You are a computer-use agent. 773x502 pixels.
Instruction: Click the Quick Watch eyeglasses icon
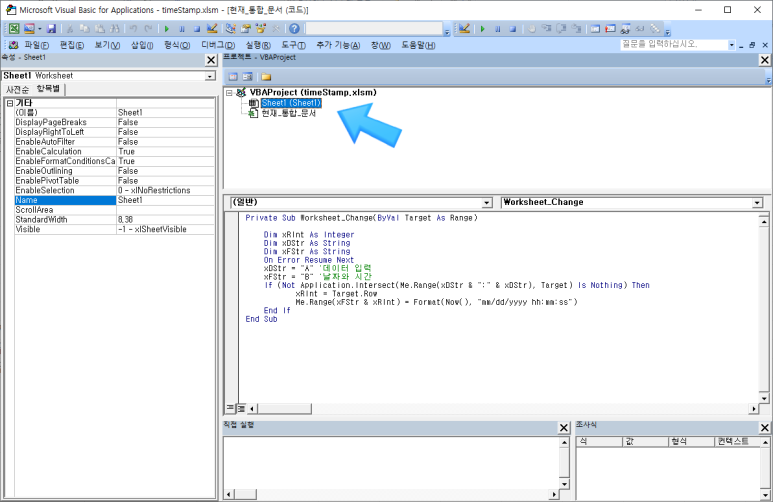click(640, 29)
